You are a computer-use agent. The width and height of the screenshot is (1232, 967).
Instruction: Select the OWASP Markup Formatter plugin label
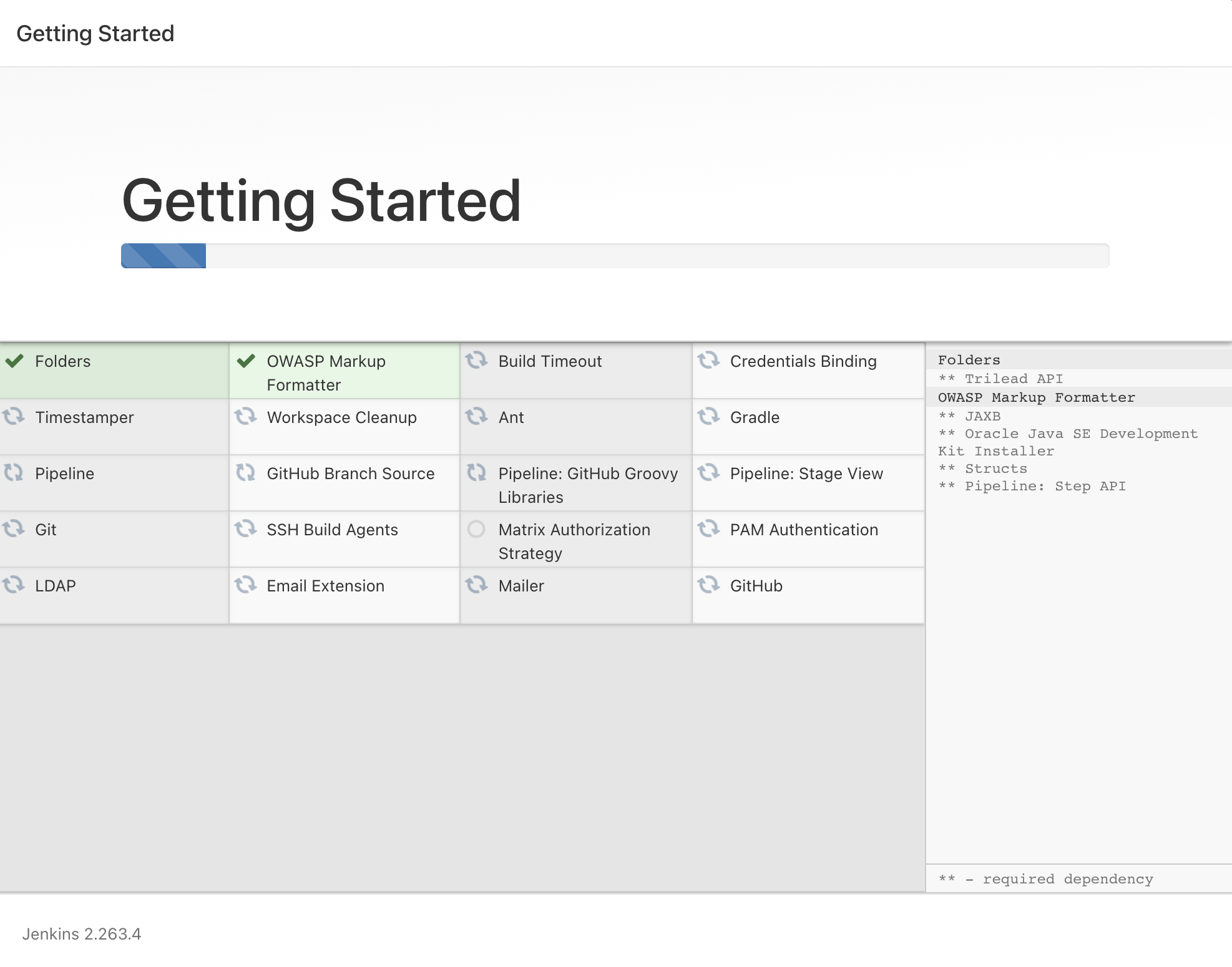(x=326, y=373)
